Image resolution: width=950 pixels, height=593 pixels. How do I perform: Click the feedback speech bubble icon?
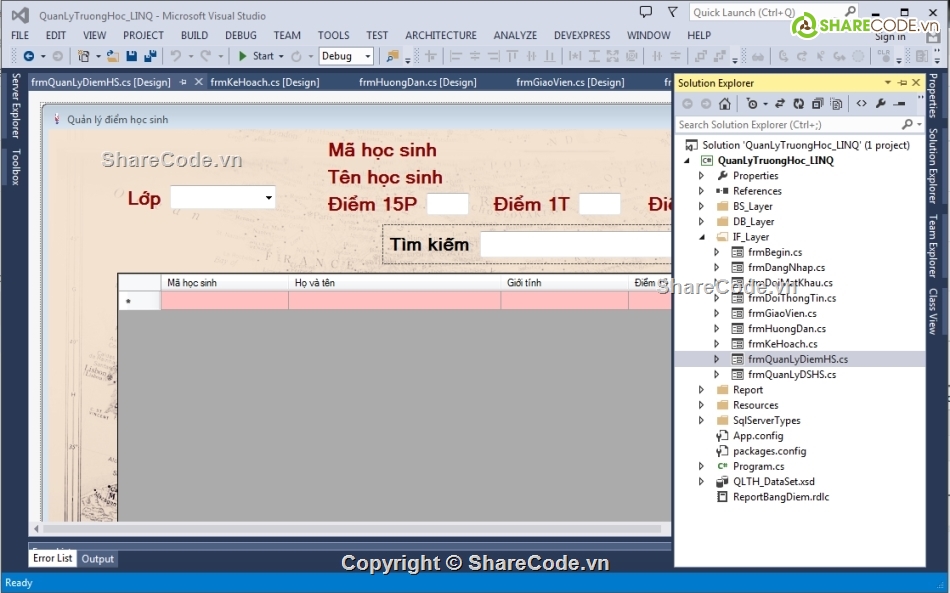(646, 12)
